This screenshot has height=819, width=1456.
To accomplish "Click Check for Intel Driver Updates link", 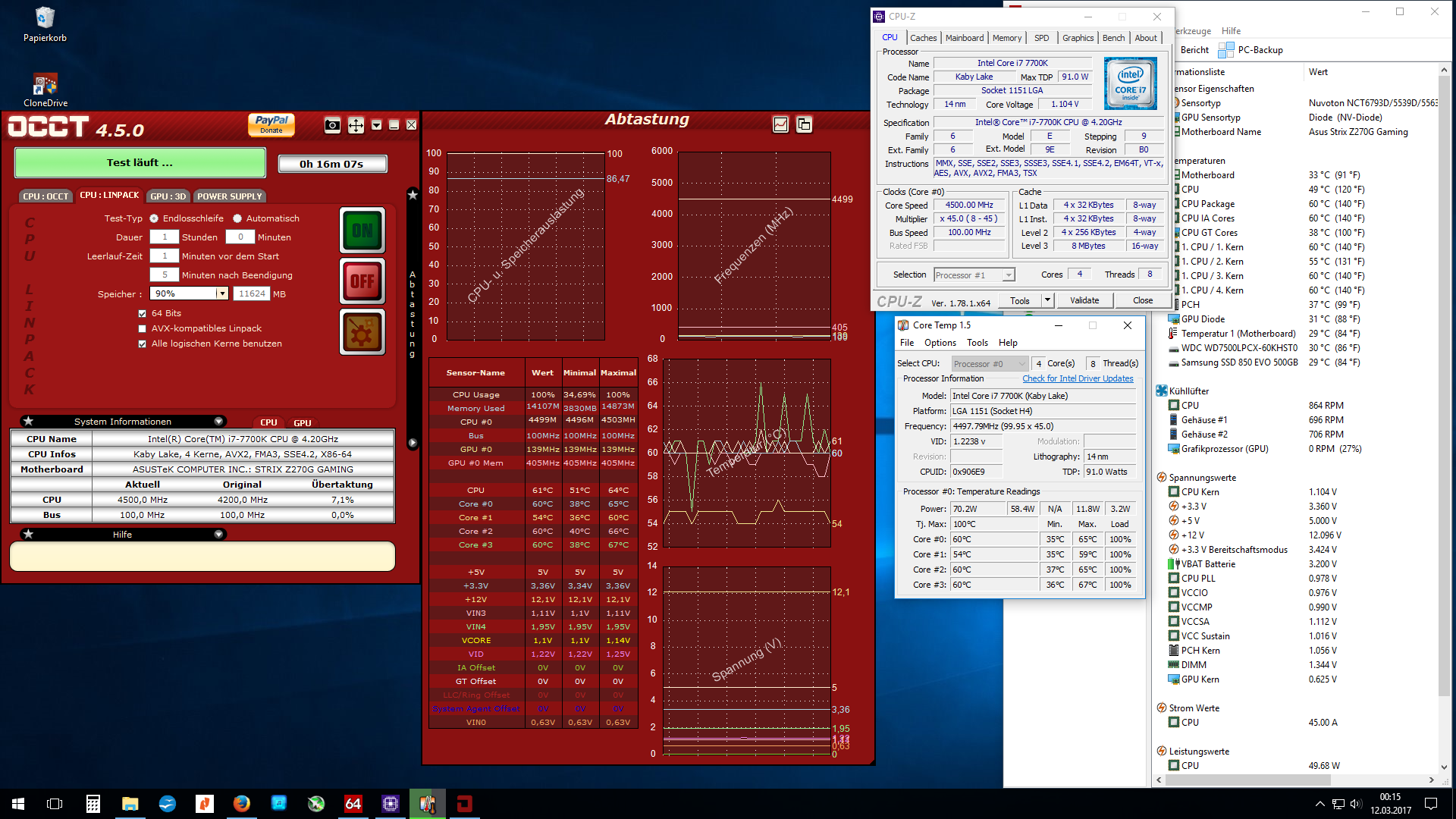I will pos(1077,378).
